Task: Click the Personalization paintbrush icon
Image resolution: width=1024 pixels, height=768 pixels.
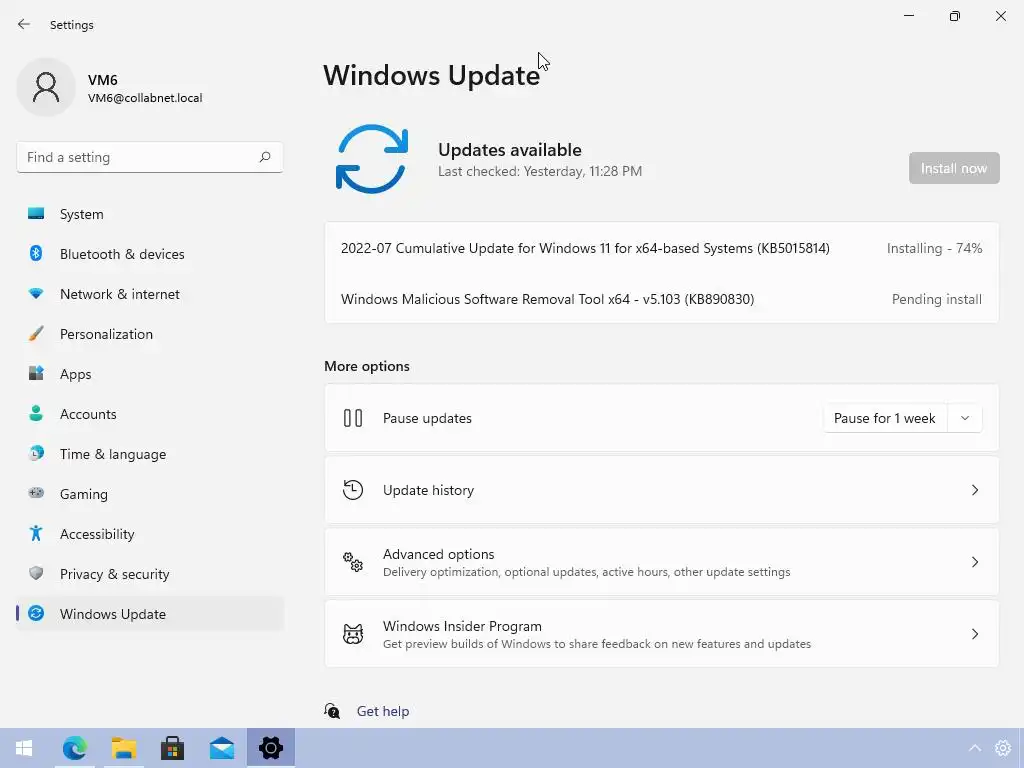Action: pos(36,334)
